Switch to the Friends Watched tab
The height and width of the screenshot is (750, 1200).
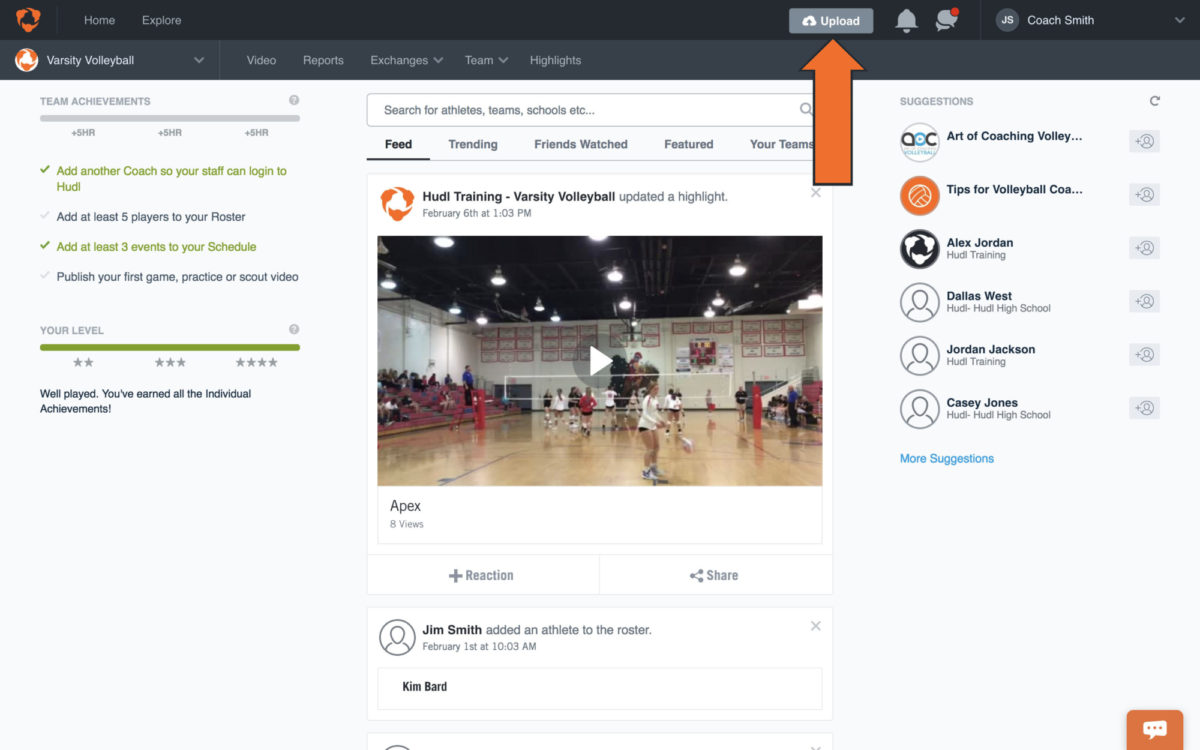[581, 144]
